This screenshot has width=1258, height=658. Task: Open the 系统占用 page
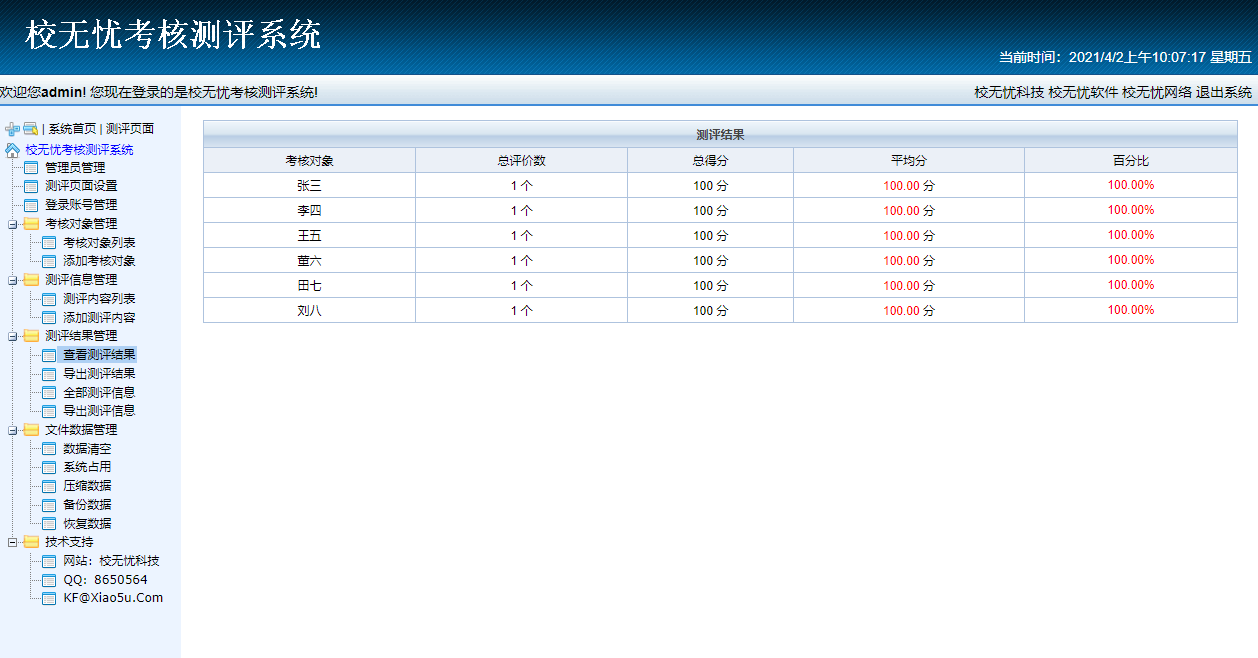(x=87, y=467)
